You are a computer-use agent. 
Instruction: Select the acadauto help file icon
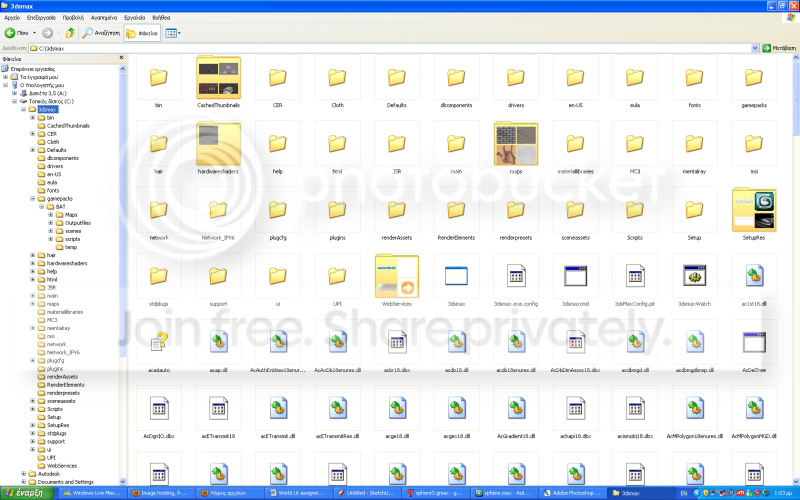[x=159, y=342]
